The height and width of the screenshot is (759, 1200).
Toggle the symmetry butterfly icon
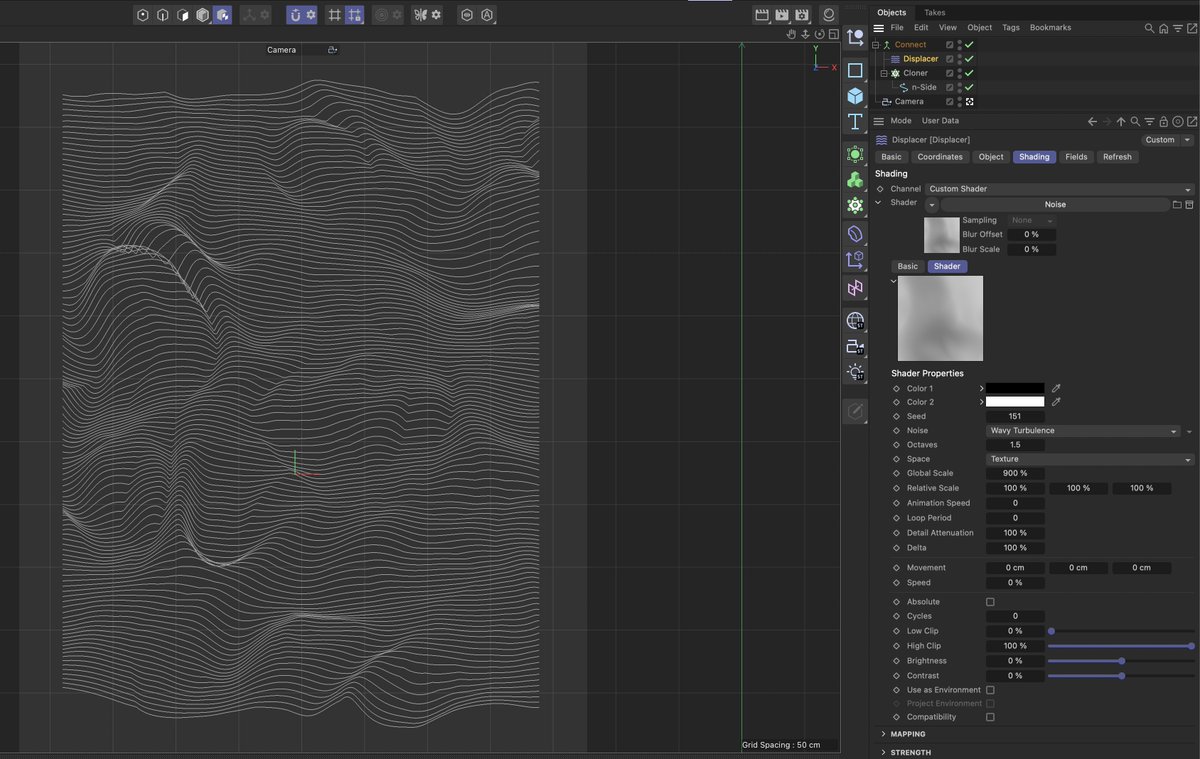tap(420, 15)
